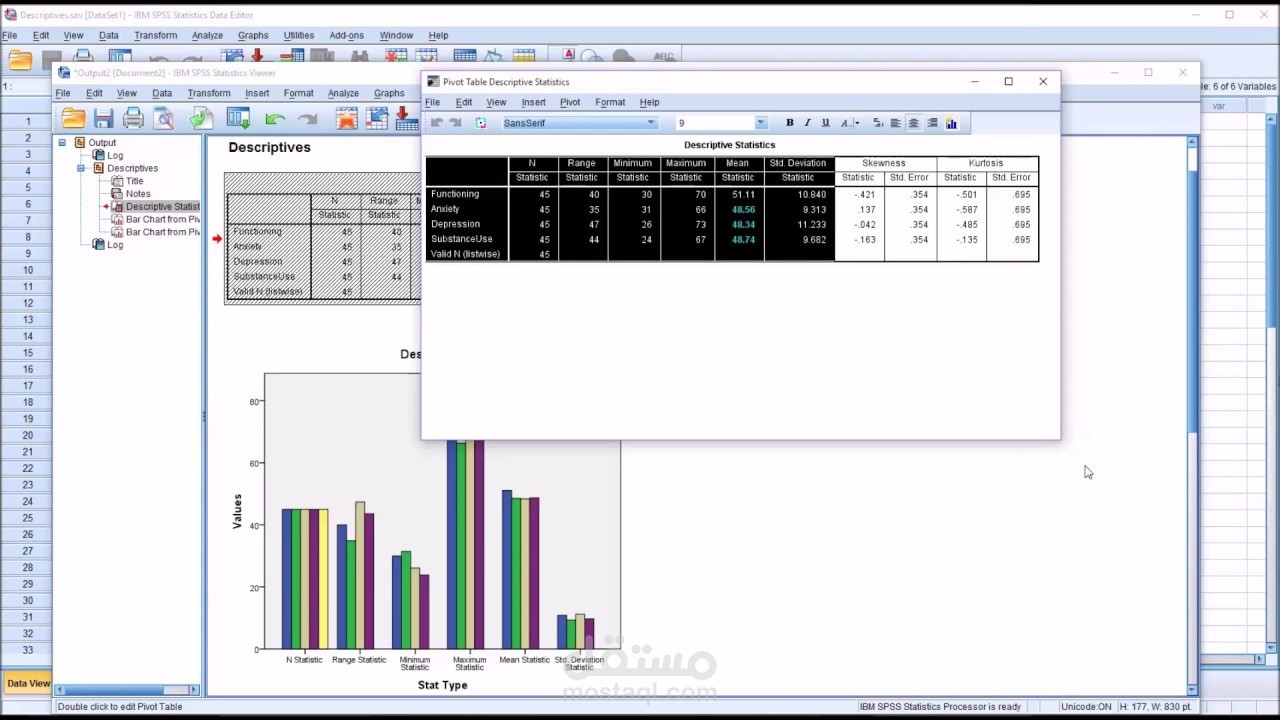The height and width of the screenshot is (720, 1280).
Task: Click Export icon in Viewer toolbar
Action: (202, 119)
